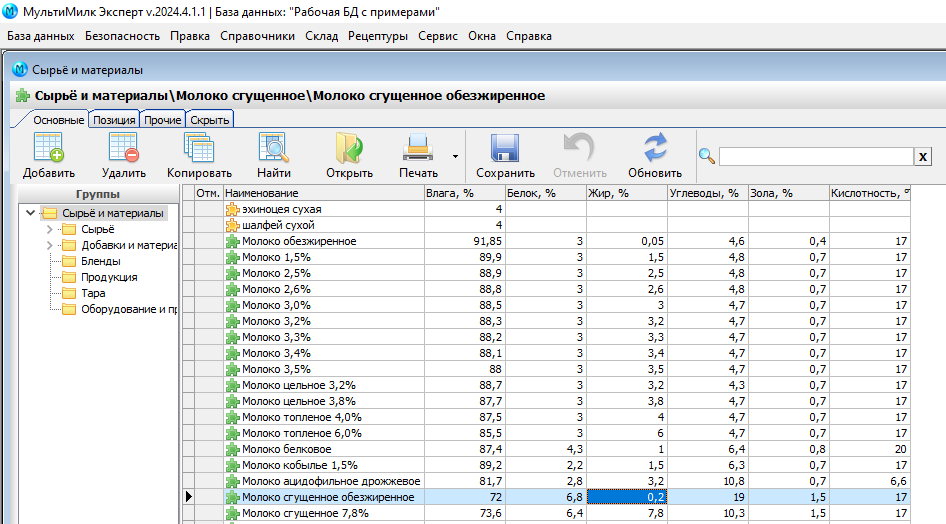This screenshot has width=946, height=524.
Task: Expand the Добавки и материалы tree group
Action: [49, 246]
